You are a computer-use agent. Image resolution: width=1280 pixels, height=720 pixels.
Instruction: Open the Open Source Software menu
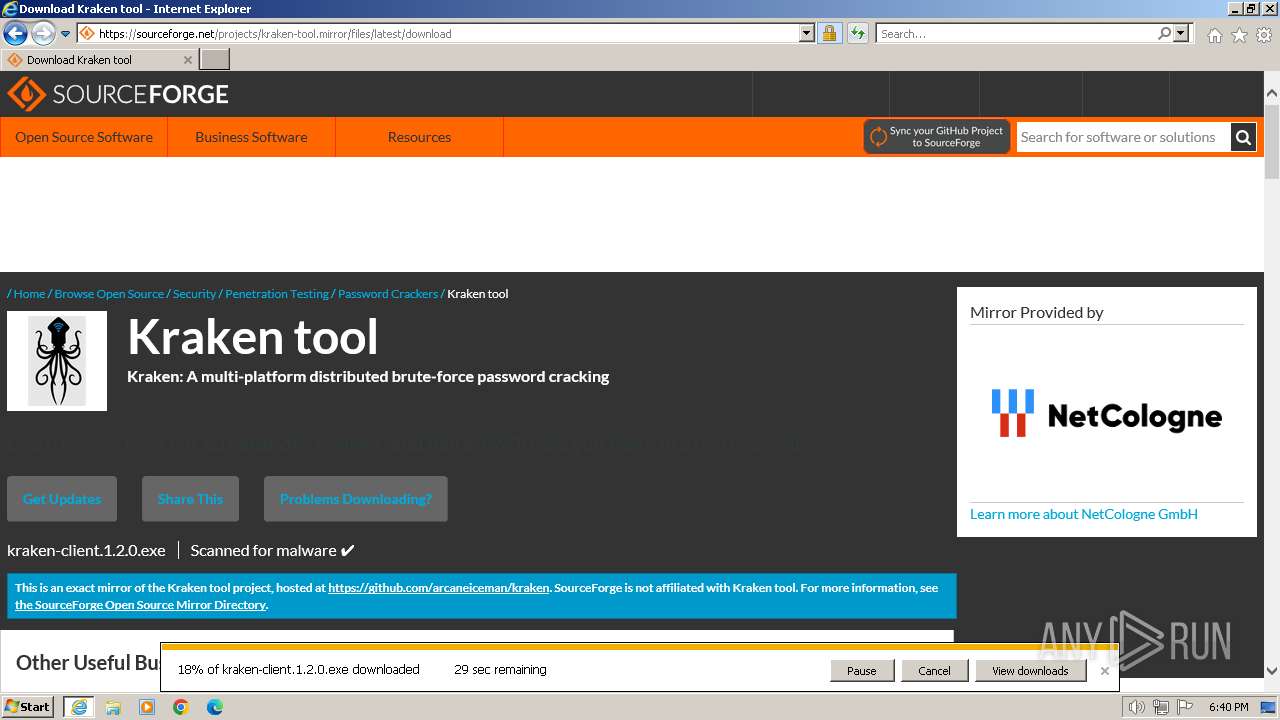click(x=84, y=137)
